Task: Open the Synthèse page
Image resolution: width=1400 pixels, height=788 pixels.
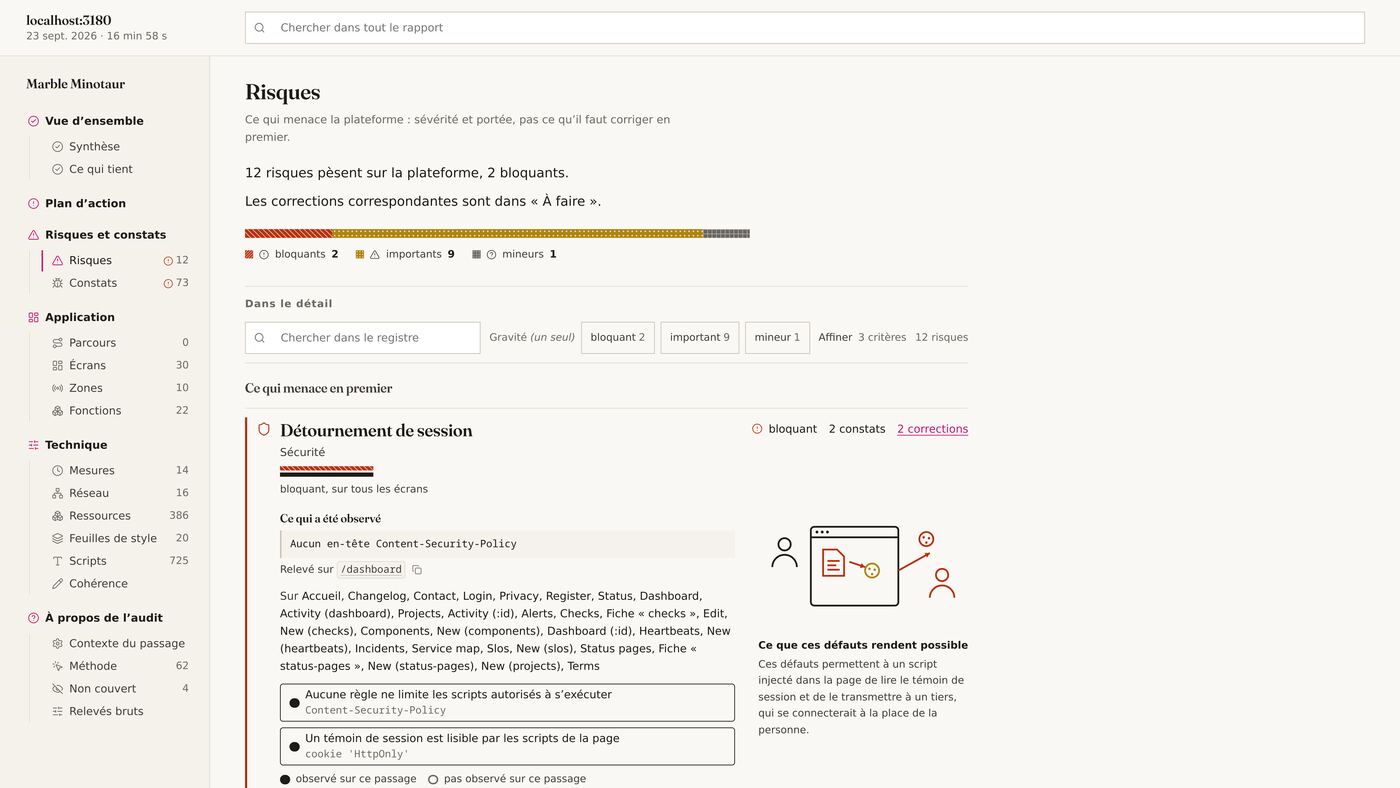Action: (x=94, y=147)
